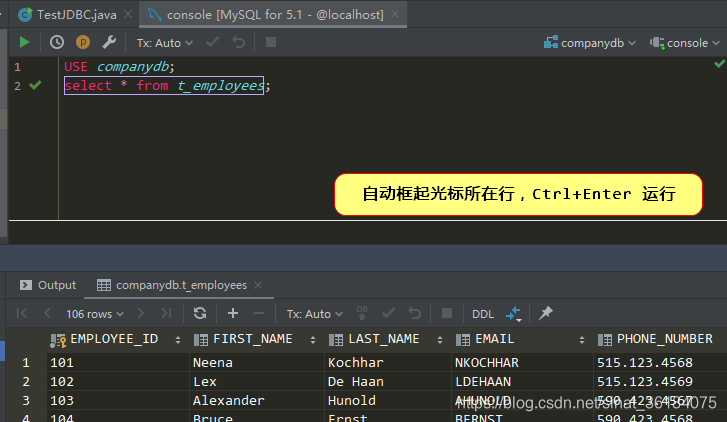Screen dimensions: 727x422
Task: Sort by the LAST_NAME column header
Action: (383, 339)
